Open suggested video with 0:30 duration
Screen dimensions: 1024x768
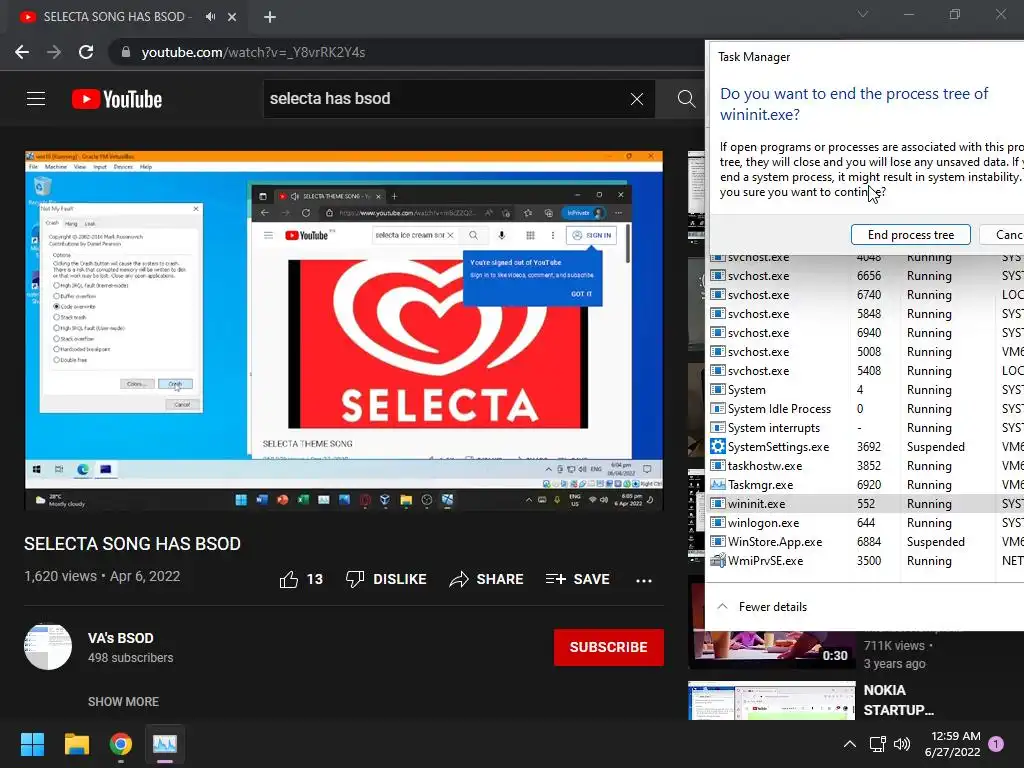[x=771, y=648]
